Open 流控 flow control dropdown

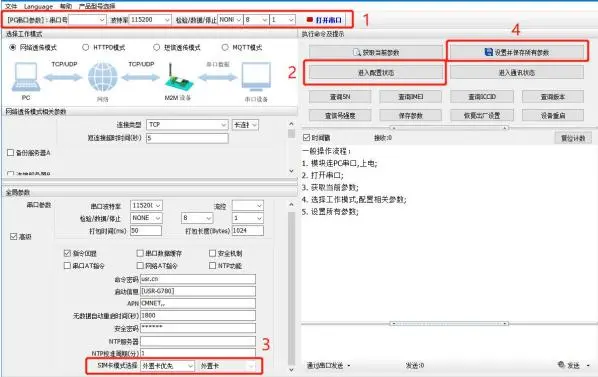(248, 206)
